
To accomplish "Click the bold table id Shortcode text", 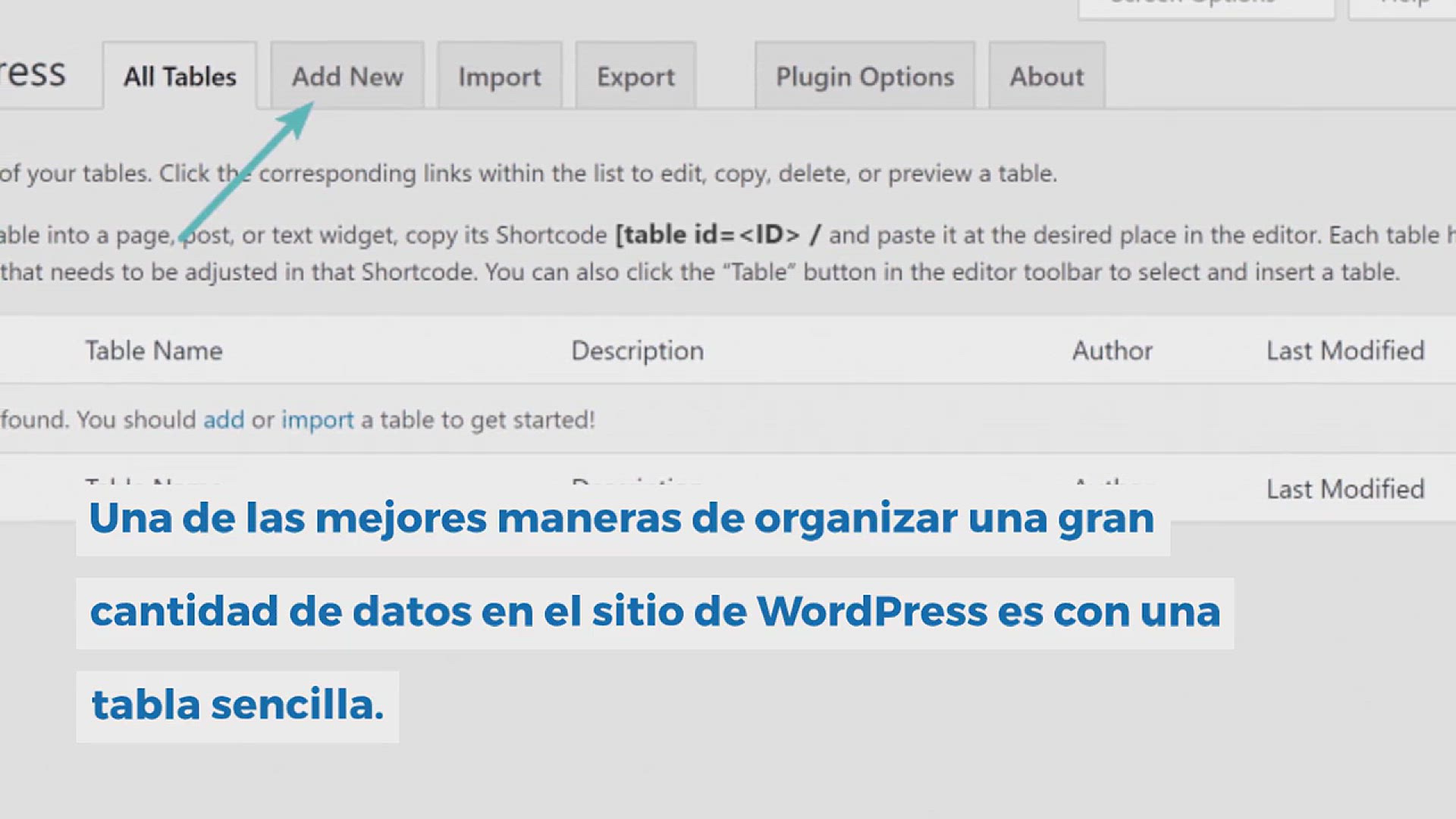I will tap(717, 234).
